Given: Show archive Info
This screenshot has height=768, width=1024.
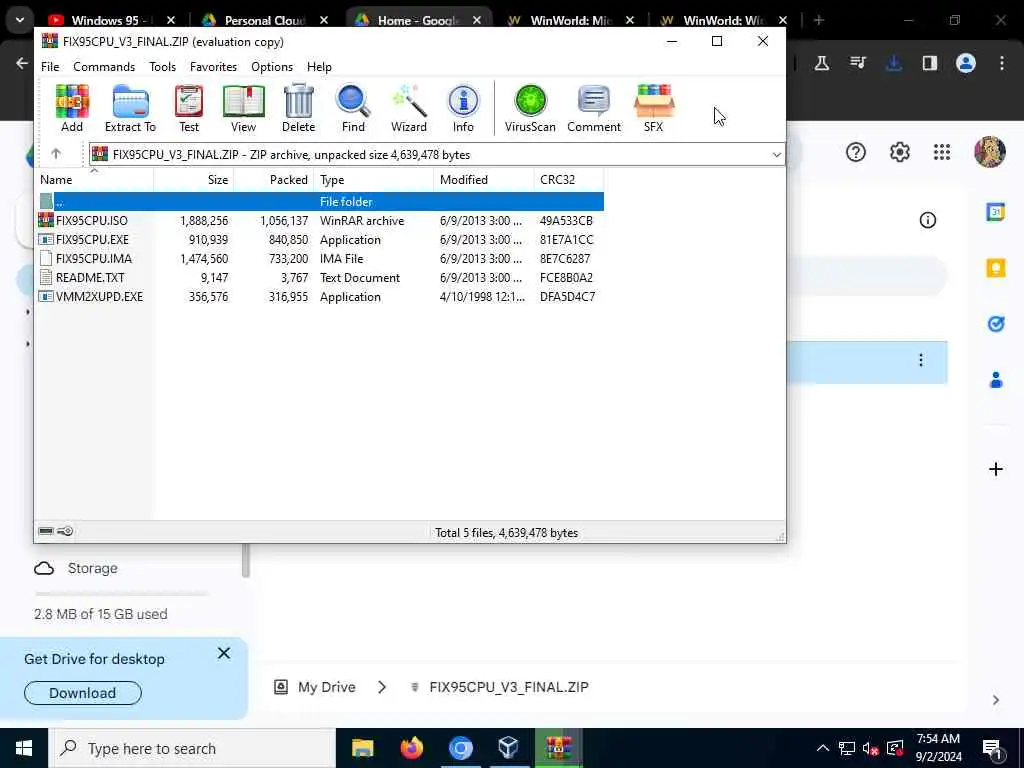Looking at the screenshot, I should coord(464,108).
